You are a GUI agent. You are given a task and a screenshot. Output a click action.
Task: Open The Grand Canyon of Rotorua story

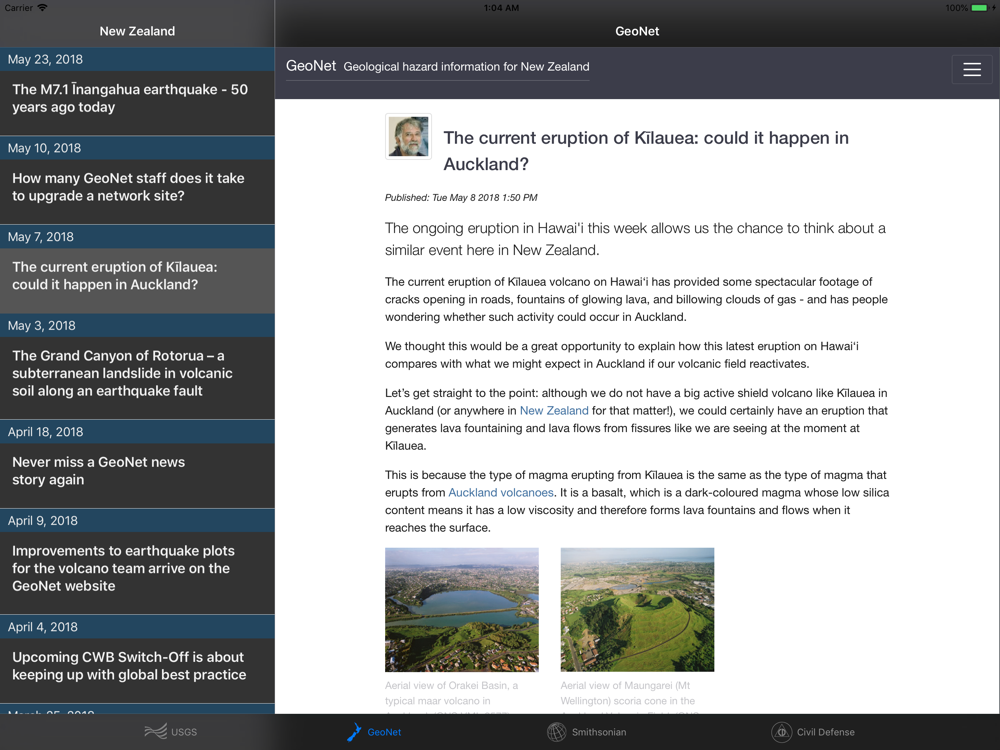[x=137, y=378]
